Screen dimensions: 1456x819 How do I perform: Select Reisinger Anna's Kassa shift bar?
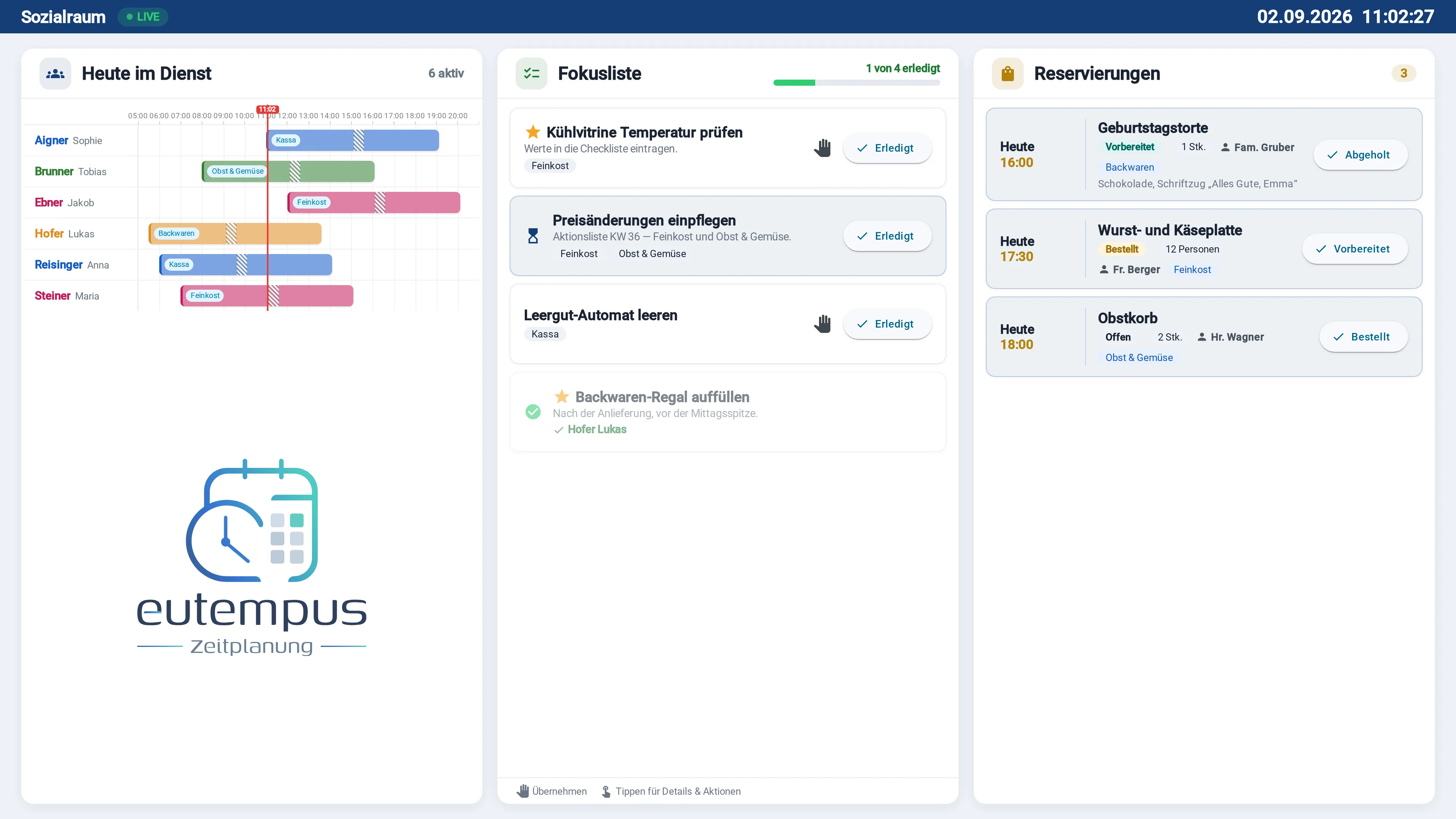[246, 265]
